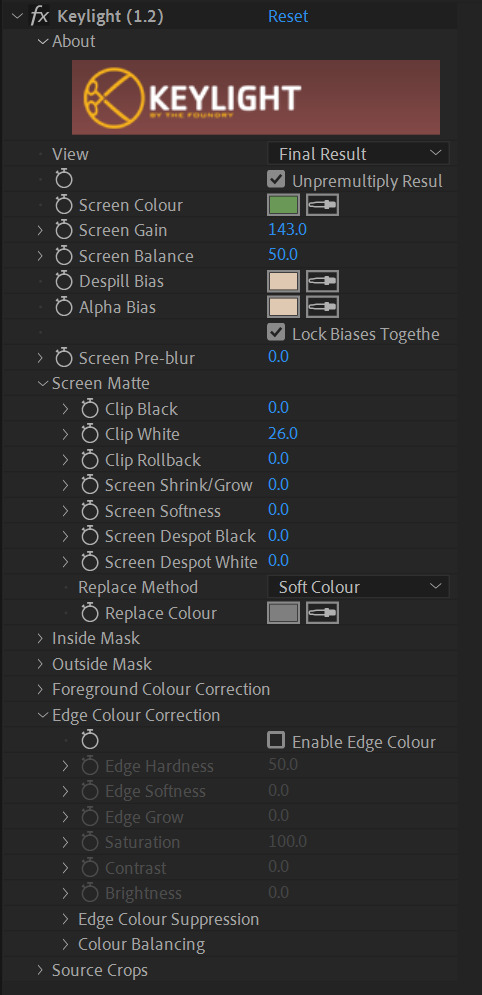Click the Screen Gain value 143.0

[x=287, y=230]
